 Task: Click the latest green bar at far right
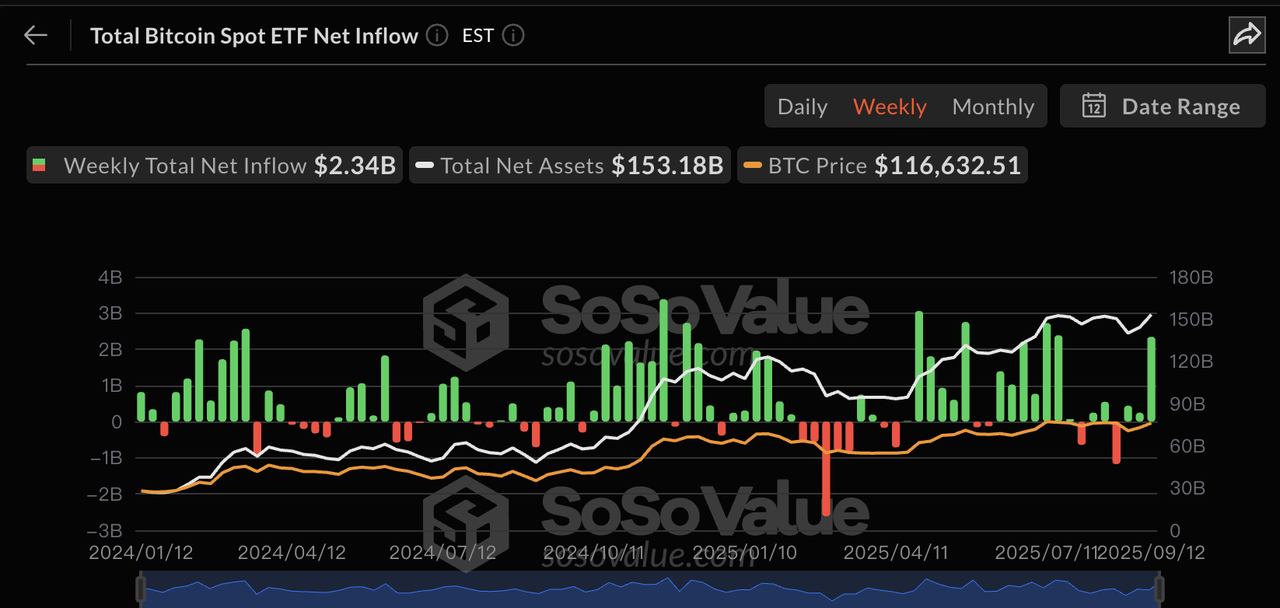[1151, 380]
